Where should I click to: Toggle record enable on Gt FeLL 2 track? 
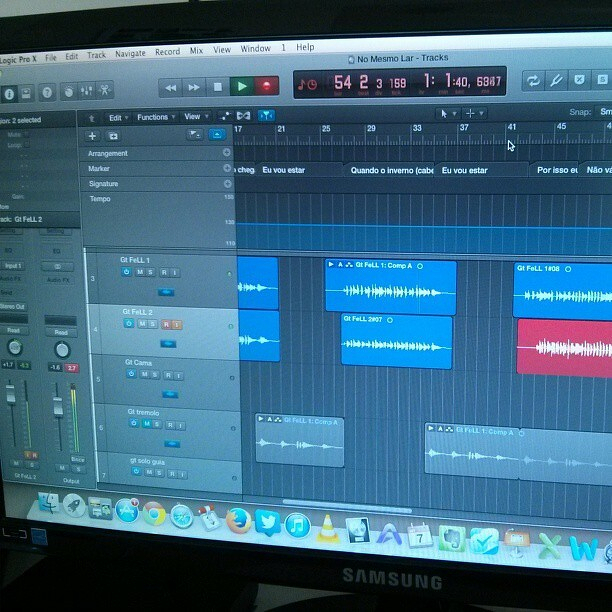[x=165, y=324]
